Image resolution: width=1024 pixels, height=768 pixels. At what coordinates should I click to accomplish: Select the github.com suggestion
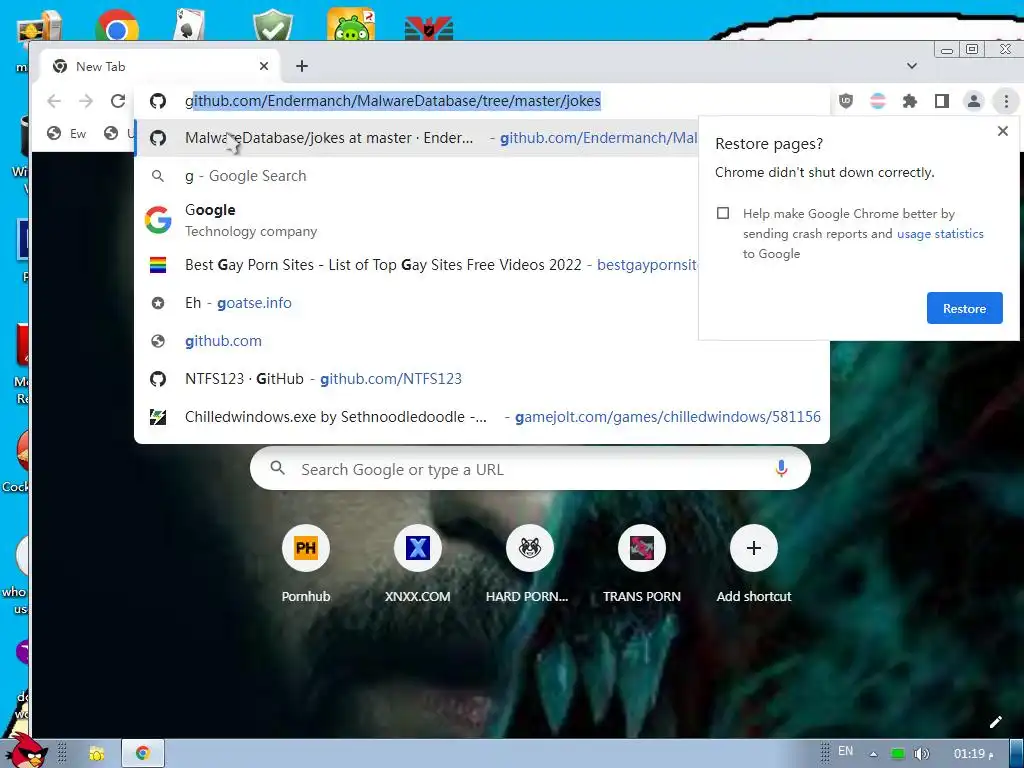pyautogui.click(x=482, y=341)
